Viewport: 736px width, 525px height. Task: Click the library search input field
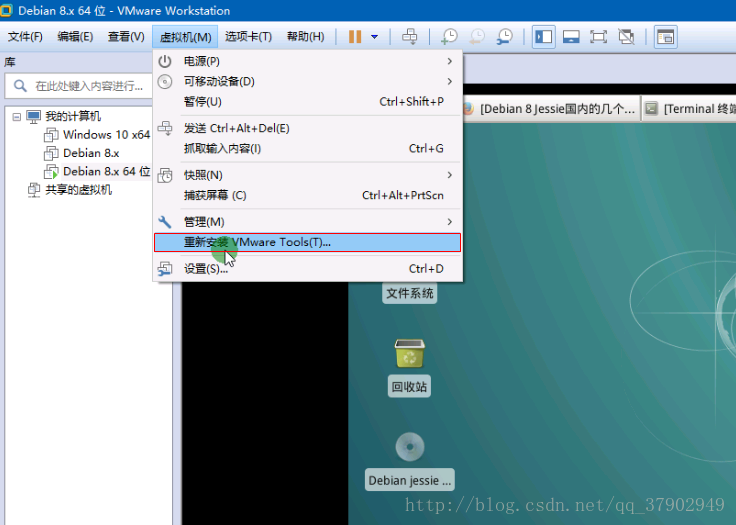point(79,86)
